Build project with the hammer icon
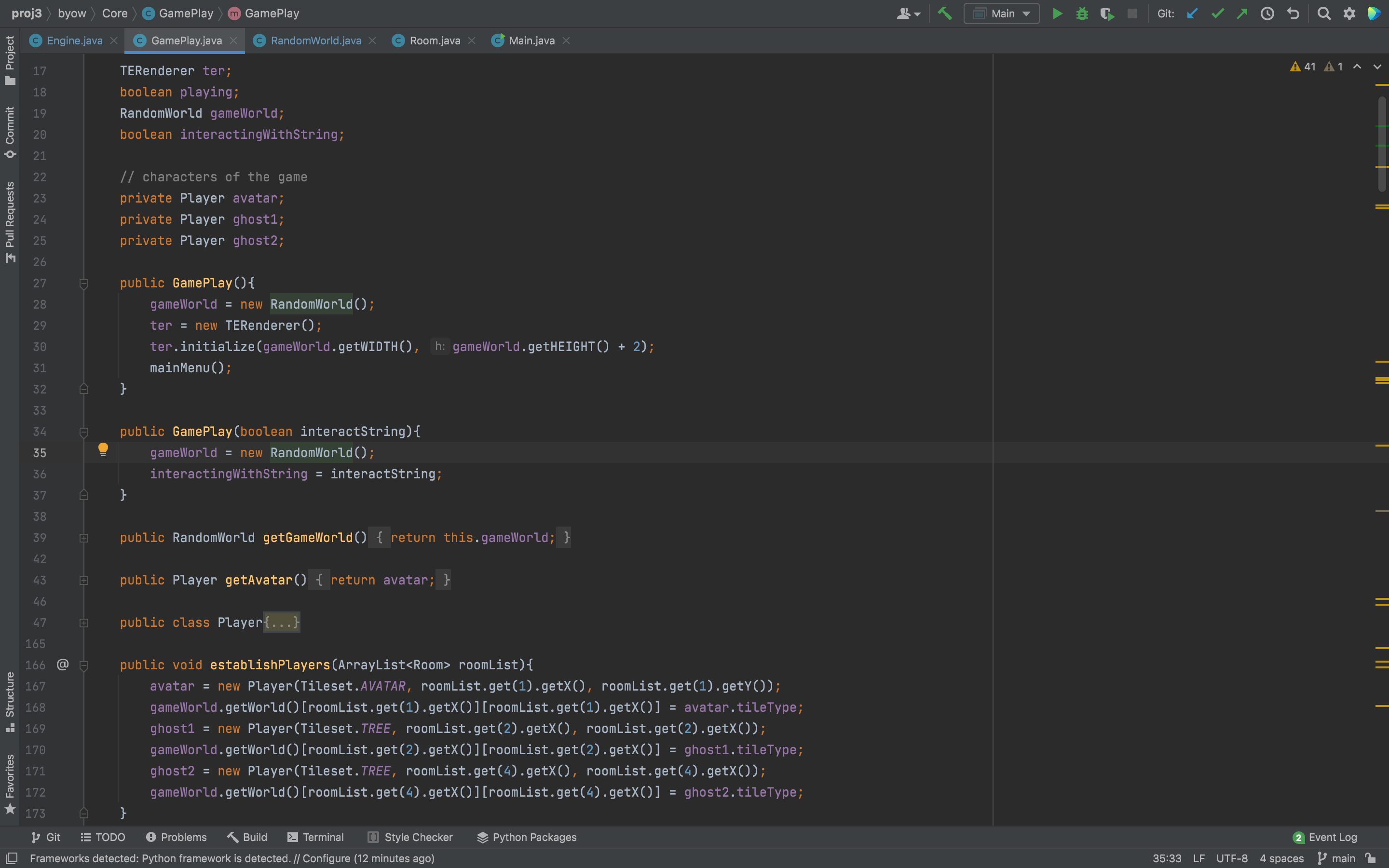This screenshot has height=868, width=1389. (x=945, y=13)
